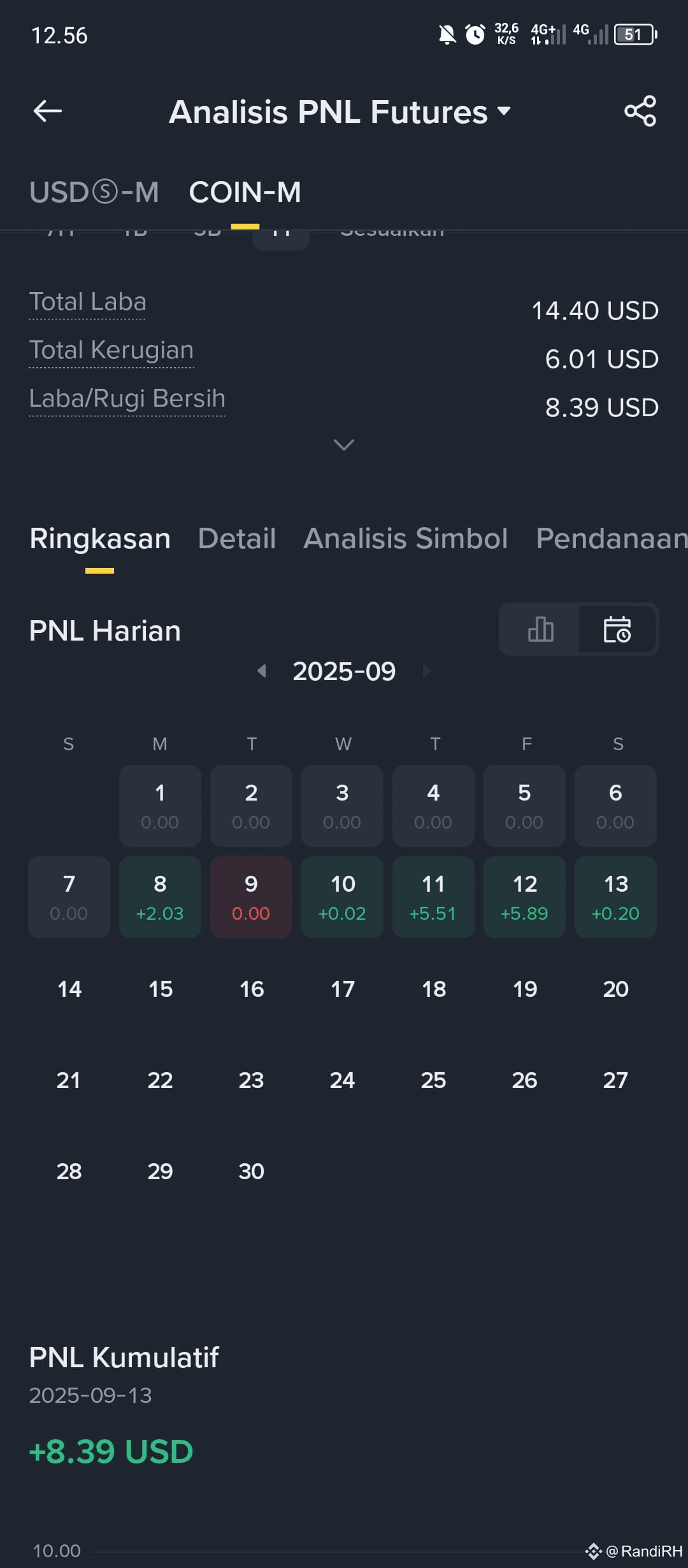Go to previous month arrow
Image resolution: width=688 pixels, height=1568 pixels.
coord(261,671)
